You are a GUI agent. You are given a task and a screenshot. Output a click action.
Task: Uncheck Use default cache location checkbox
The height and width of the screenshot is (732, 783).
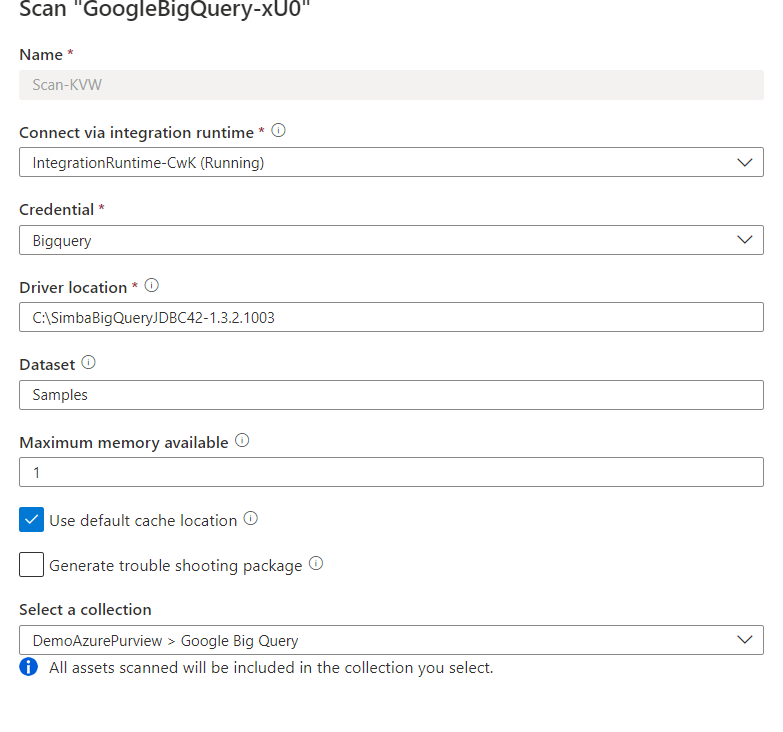(31, 520)
